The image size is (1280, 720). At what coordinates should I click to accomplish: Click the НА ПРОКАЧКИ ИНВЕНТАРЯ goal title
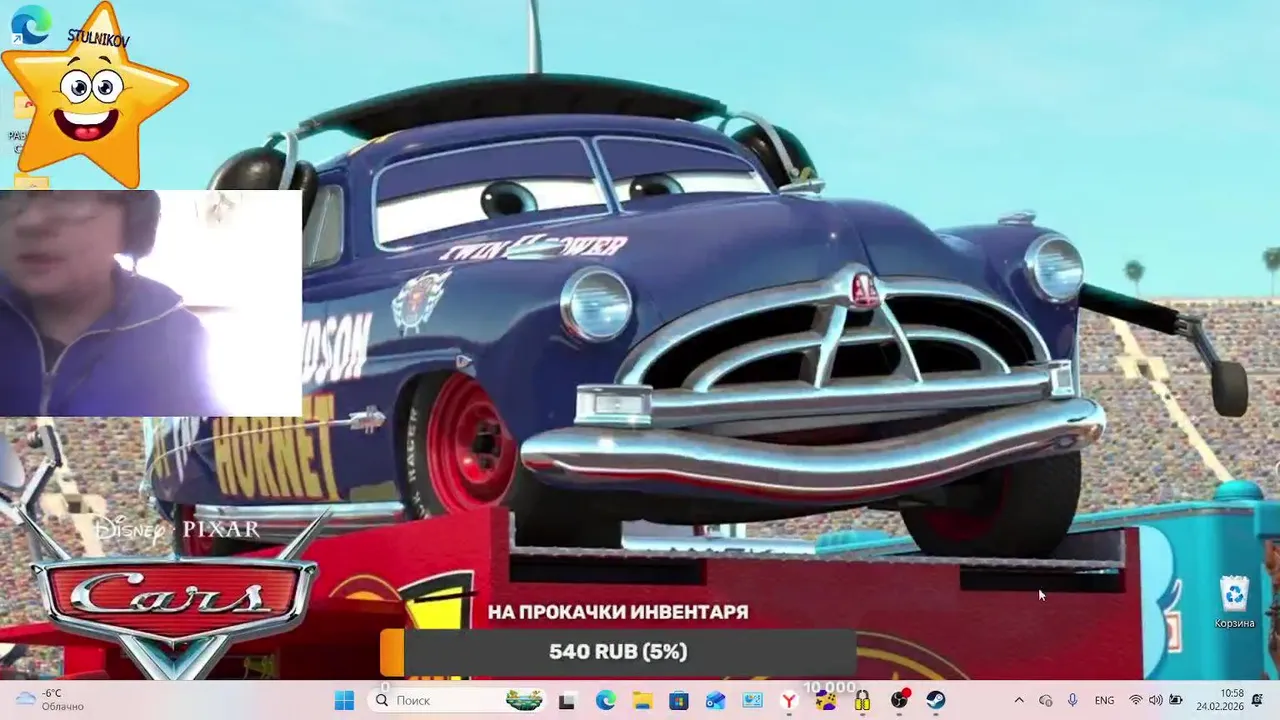tap(618, 612)
